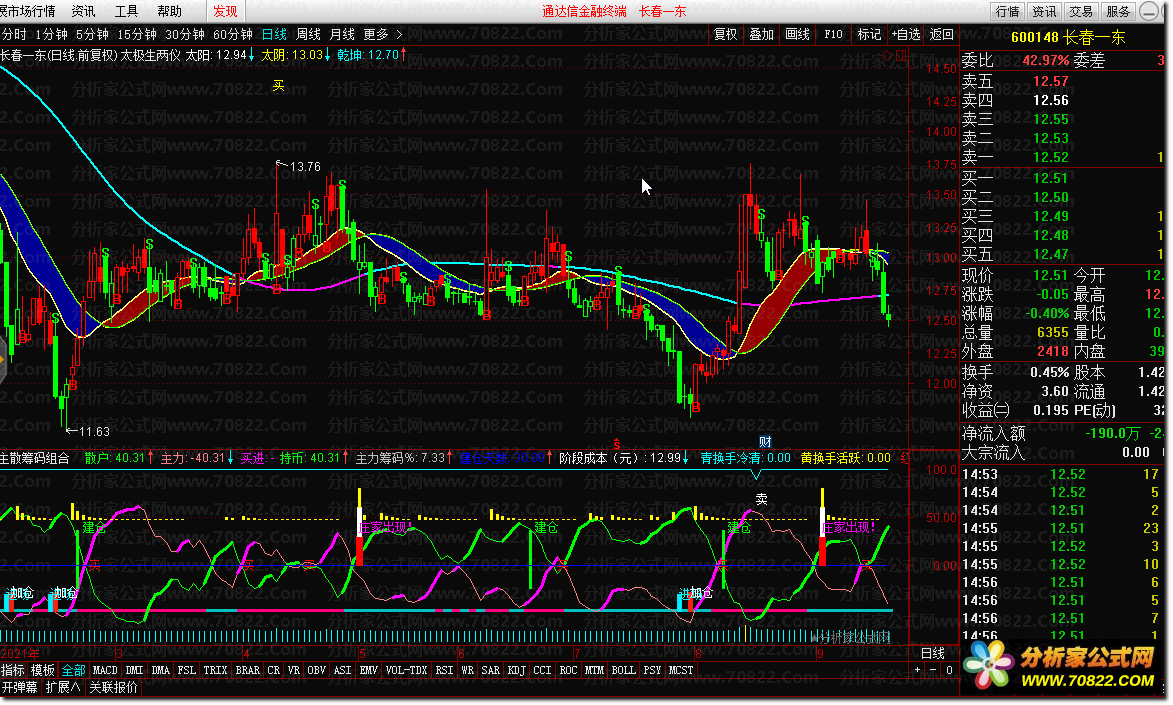The width and height of the screenshot is (1173, 705).
Task: Switch to 周线 weekly chart
Action: pyautogui.click(x=308, y=34)
